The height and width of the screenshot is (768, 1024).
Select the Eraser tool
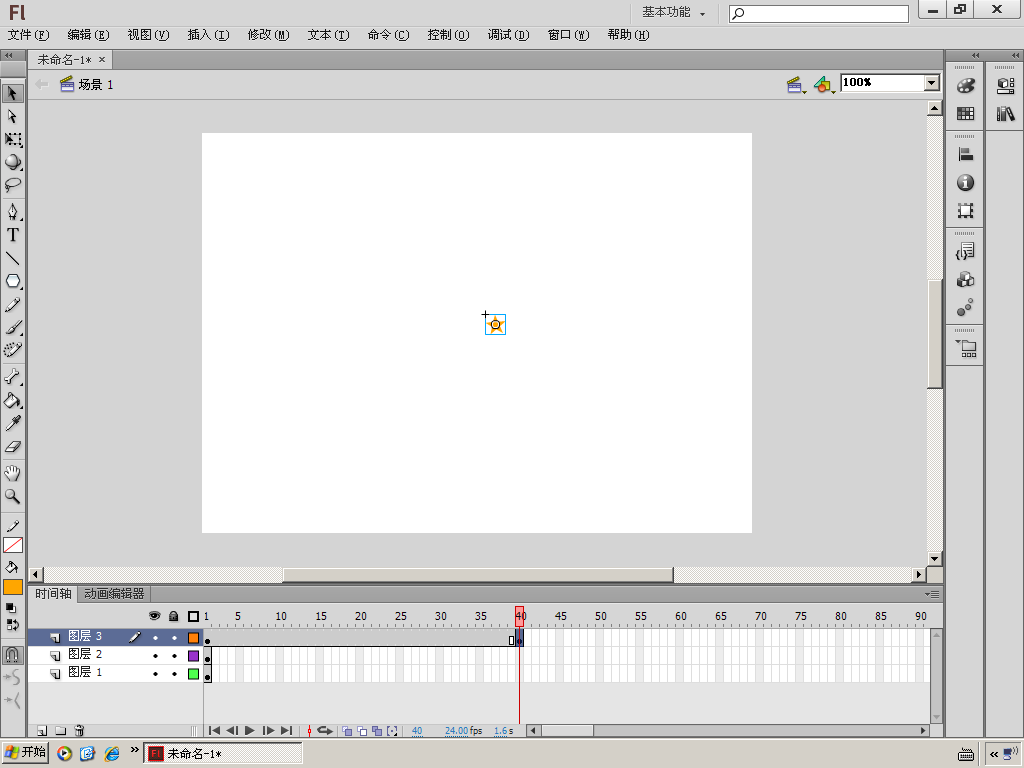point(13,447)
